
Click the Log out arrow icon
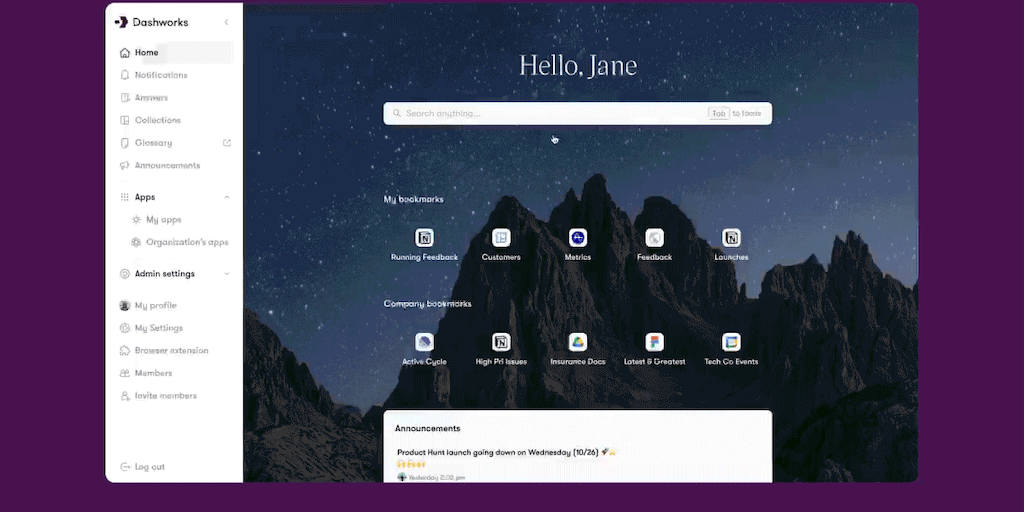(x=125, y=467)
